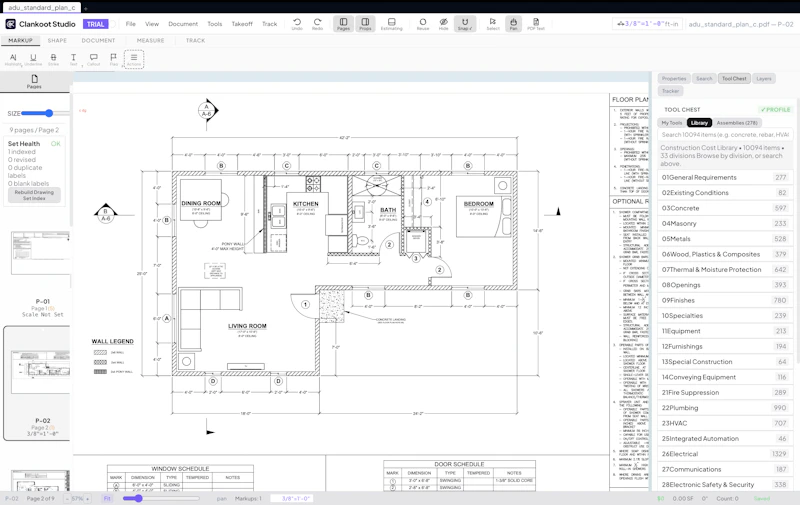
Task: Click the zoom in plus button
Action: coord(88,498)
